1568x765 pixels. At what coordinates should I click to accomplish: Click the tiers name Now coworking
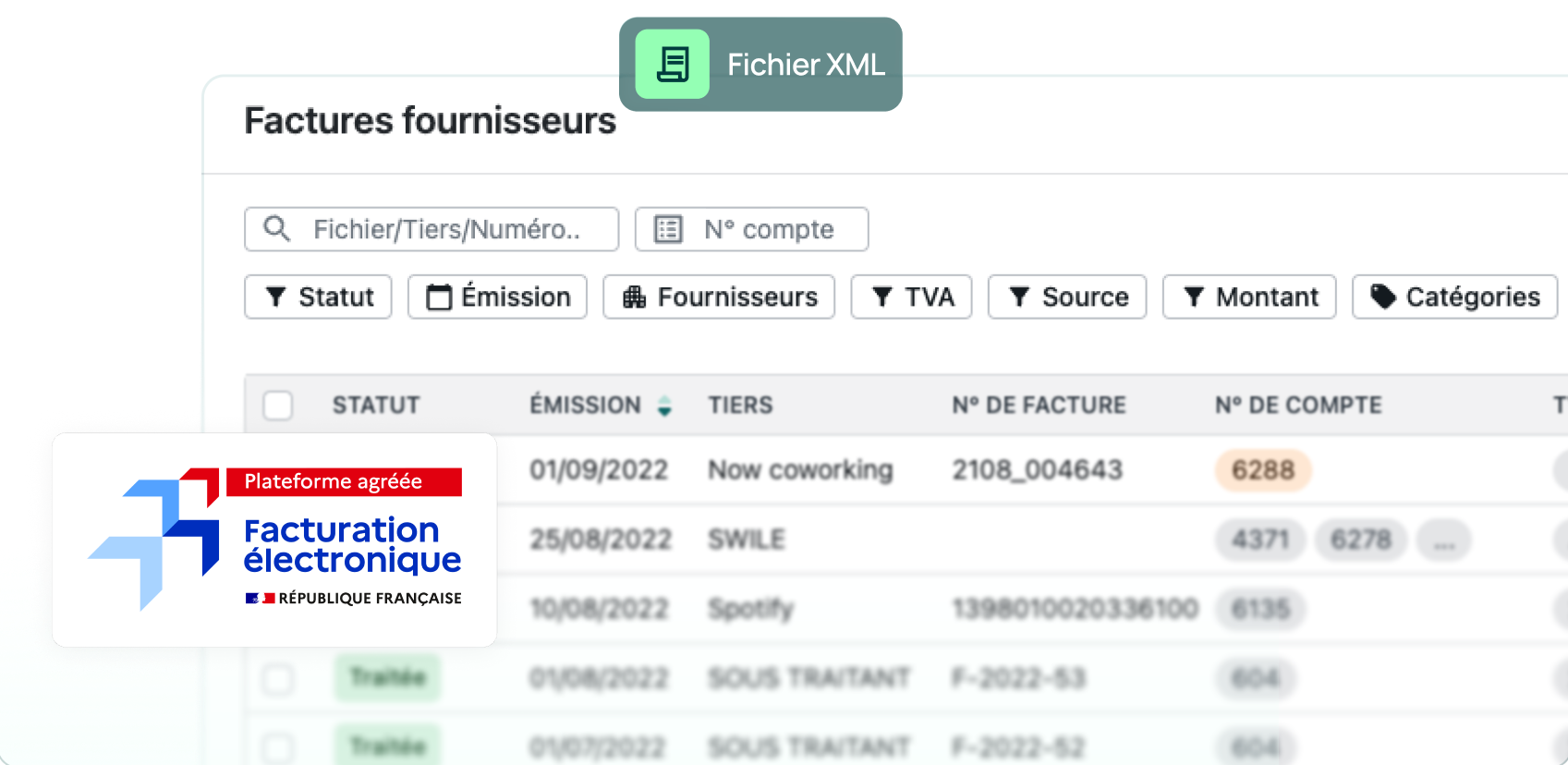click(800, 470)
